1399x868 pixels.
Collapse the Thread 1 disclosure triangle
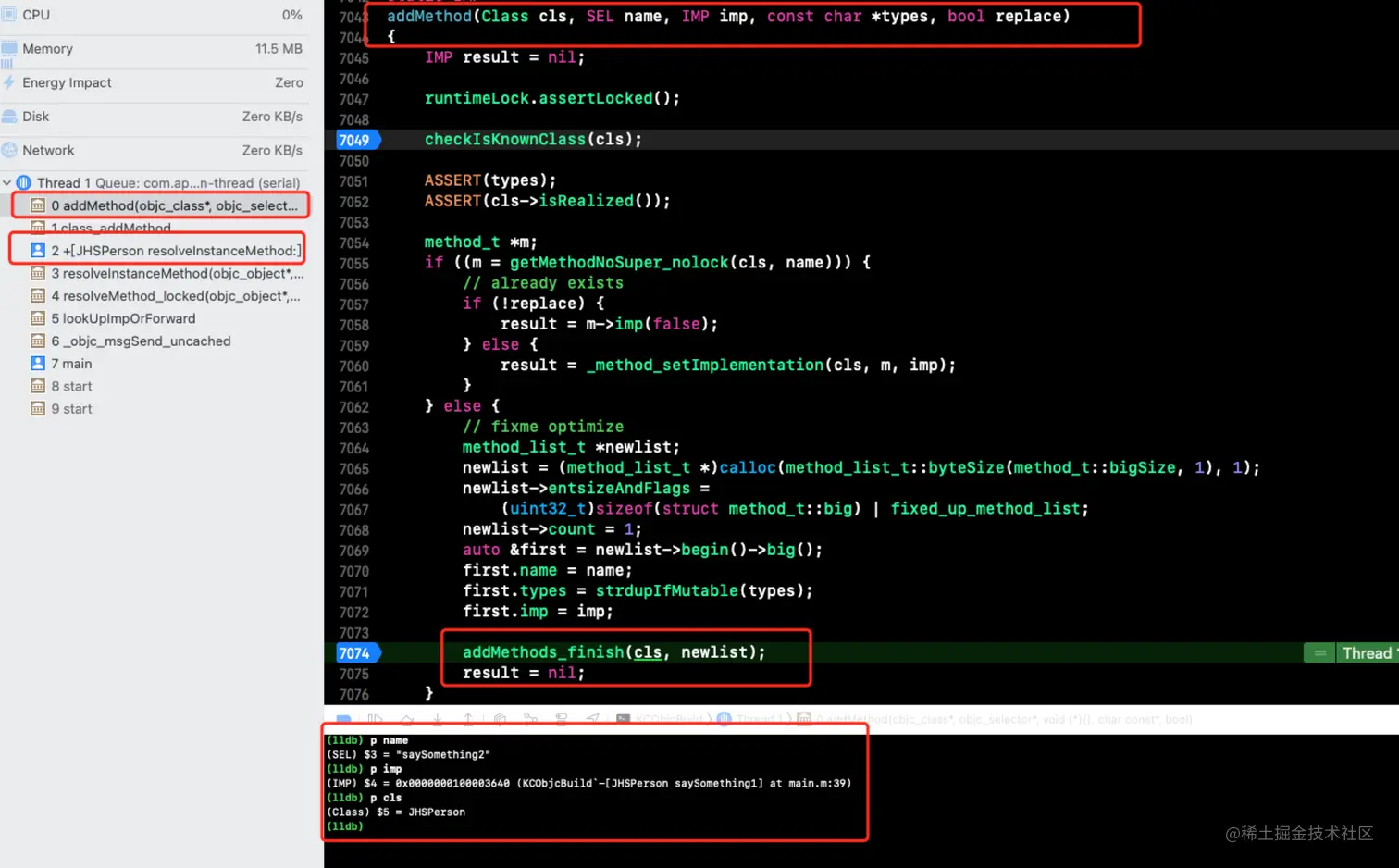(7, 183)
